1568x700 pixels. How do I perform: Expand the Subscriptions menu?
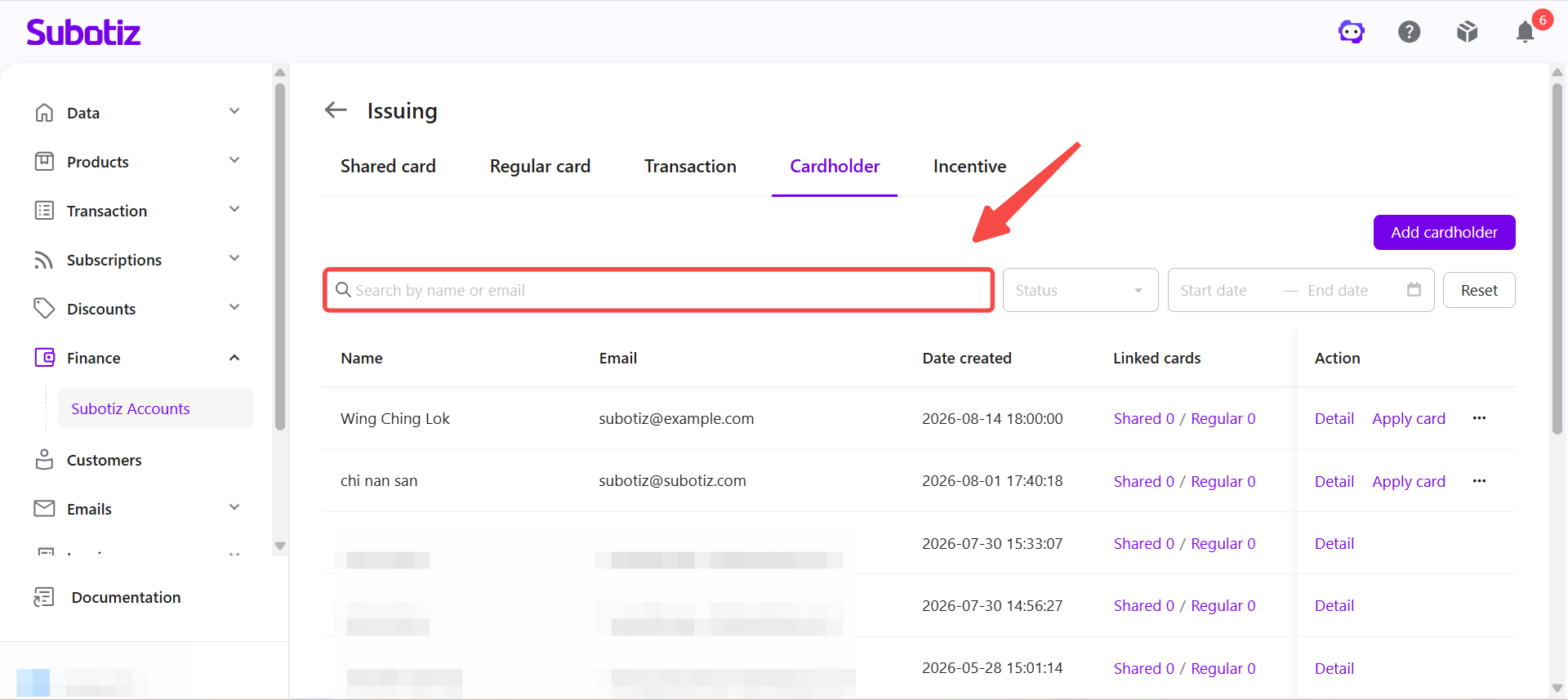(x=234, y=259)
